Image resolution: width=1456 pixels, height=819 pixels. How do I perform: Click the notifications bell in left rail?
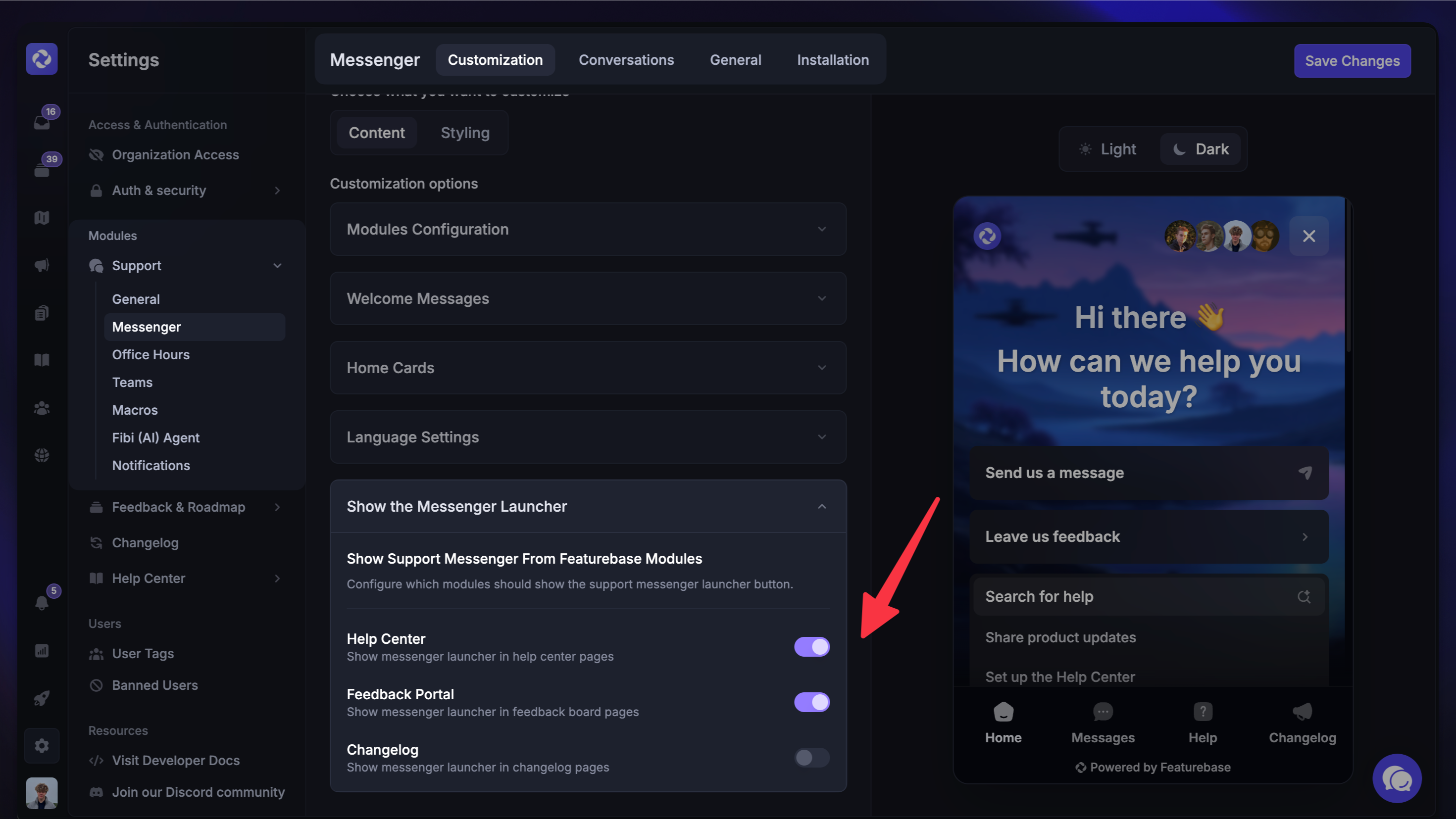tap(42, 603)
